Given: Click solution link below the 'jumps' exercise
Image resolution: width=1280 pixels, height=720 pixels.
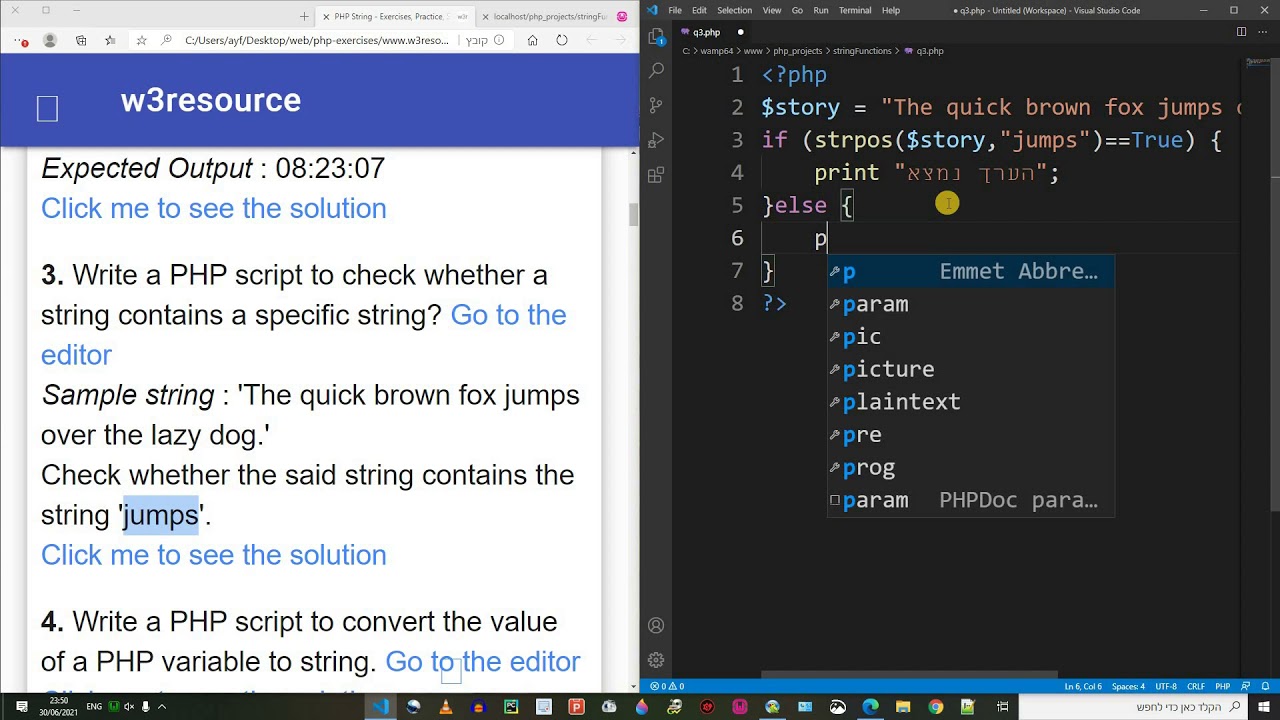Looking at the screenshot, I should tap(214, 555).
